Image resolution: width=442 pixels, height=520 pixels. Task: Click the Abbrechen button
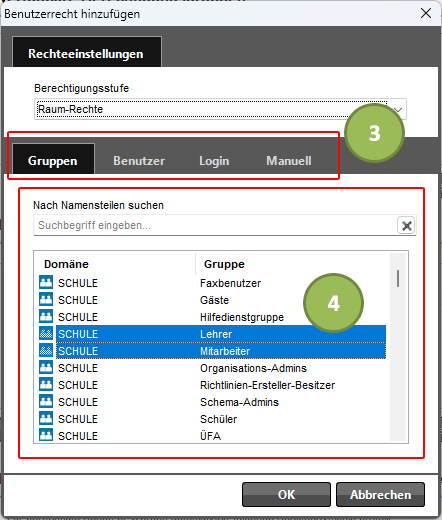tap(380, 494)
